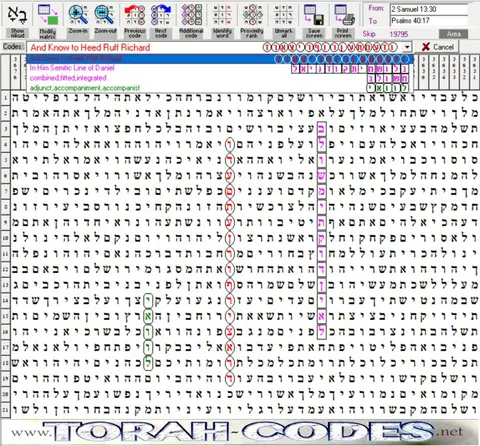This screenshot has width=480, height=446.
Task: Click the Show nikud label button
Action: coord(17,33)
